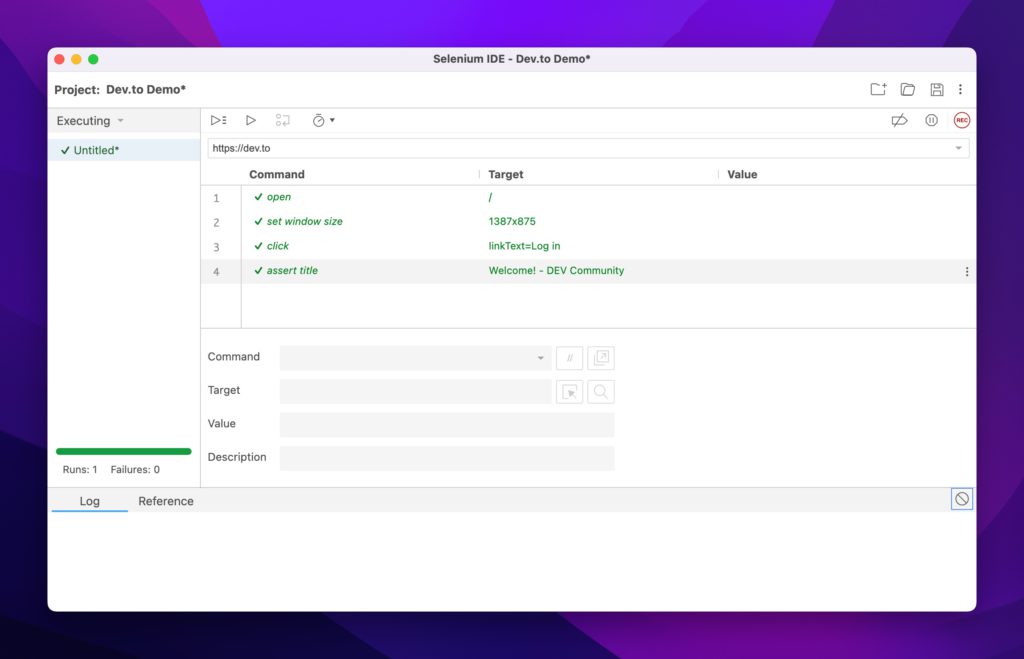Image resolution: width=1024 pixels, height=659 pixels.
Task: Clear the log with the circle-slash icon
Action: click(961, 499)
